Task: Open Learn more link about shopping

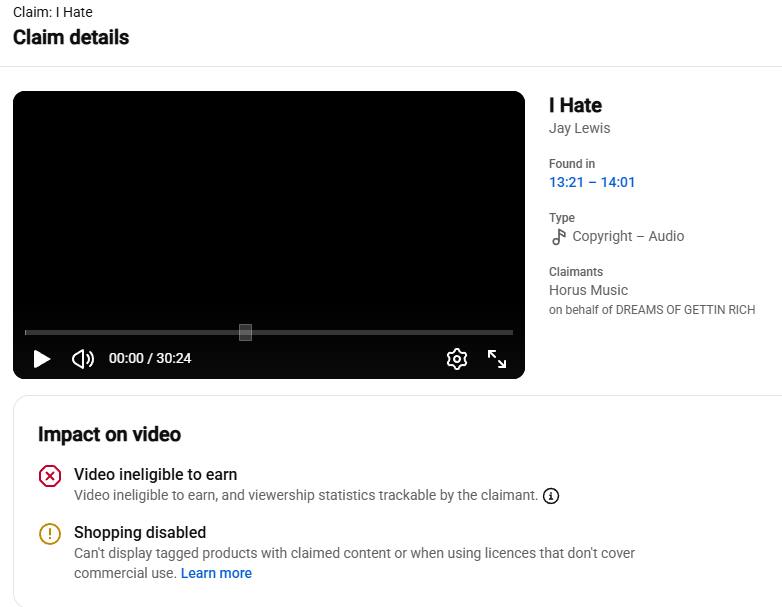Action: coord(216,574)
